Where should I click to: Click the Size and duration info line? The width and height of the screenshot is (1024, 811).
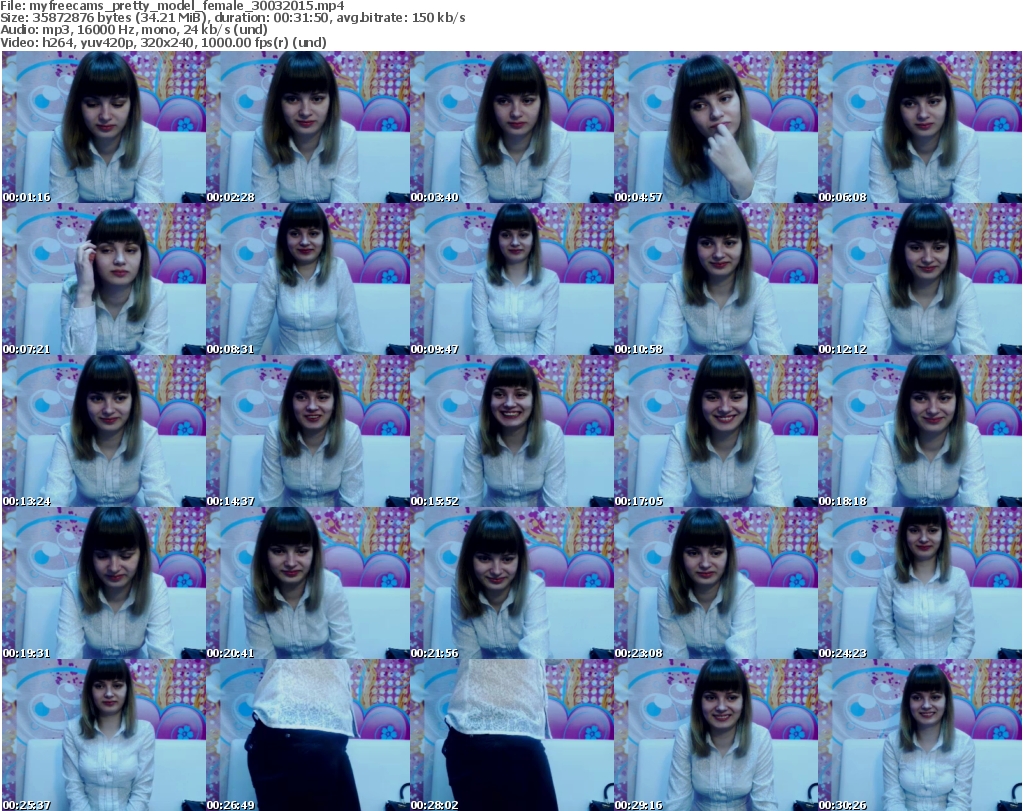click(x=232, y=18)
